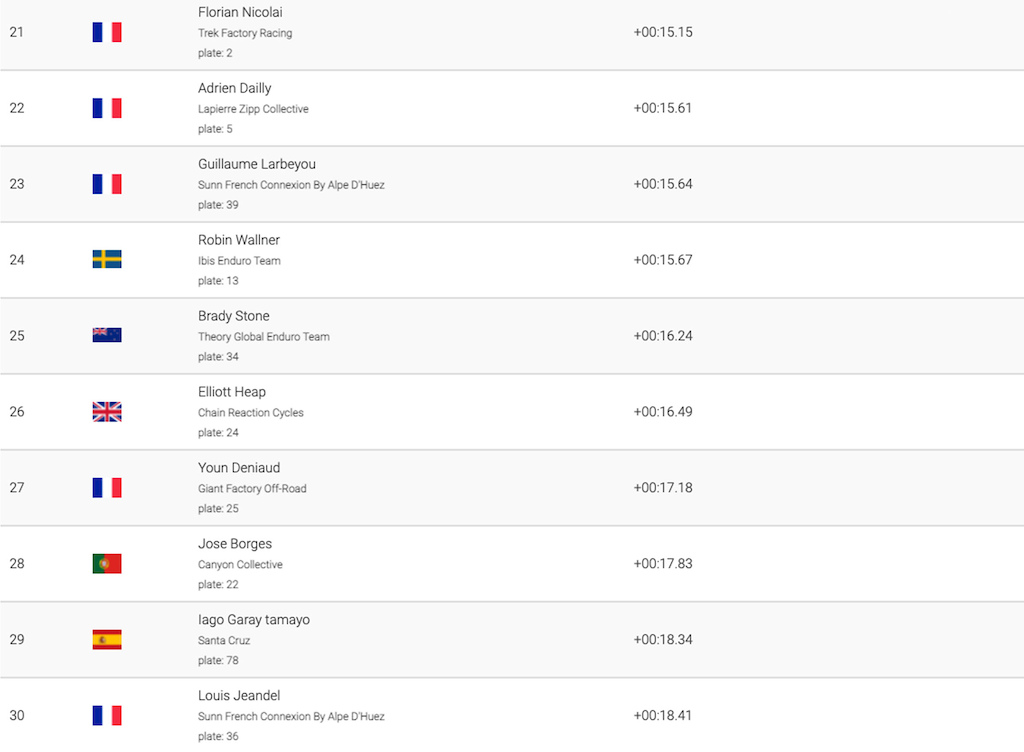Select the Trek Factory Racing team label

[245, 33]
